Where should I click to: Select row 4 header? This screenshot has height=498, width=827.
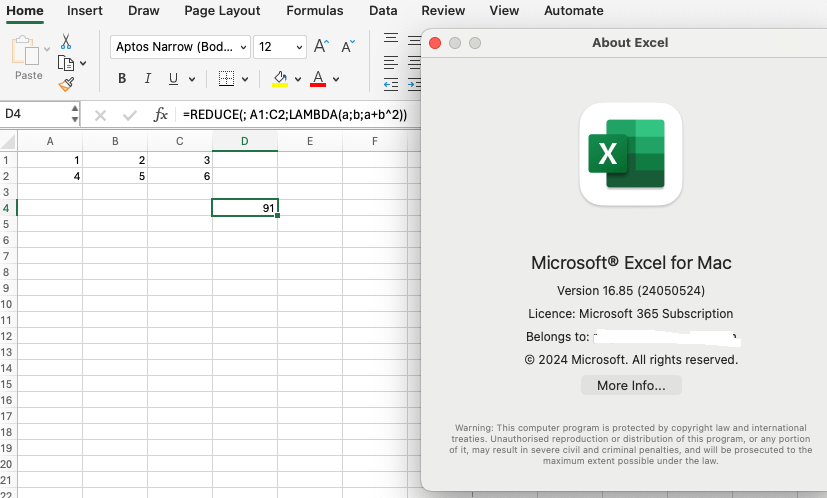pyautogui.click(x=6, y=208)
